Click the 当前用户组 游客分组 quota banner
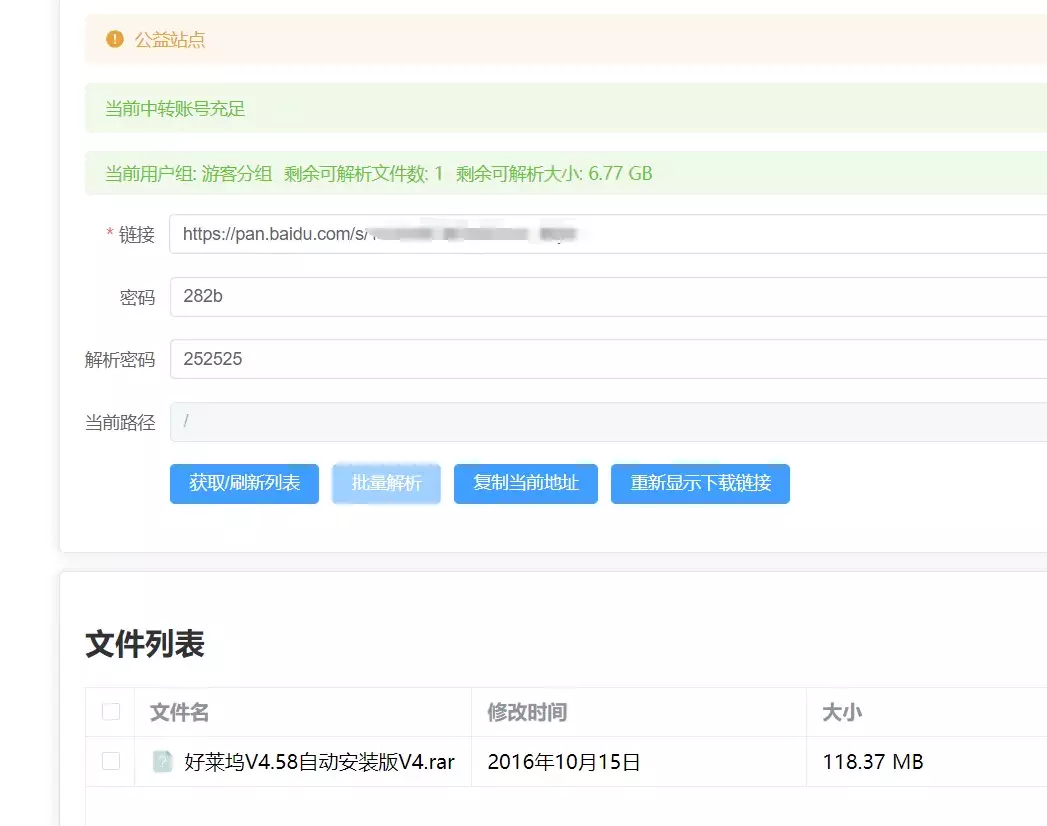Viewport: 1047px width, 826px height. (x=378, y=174)
